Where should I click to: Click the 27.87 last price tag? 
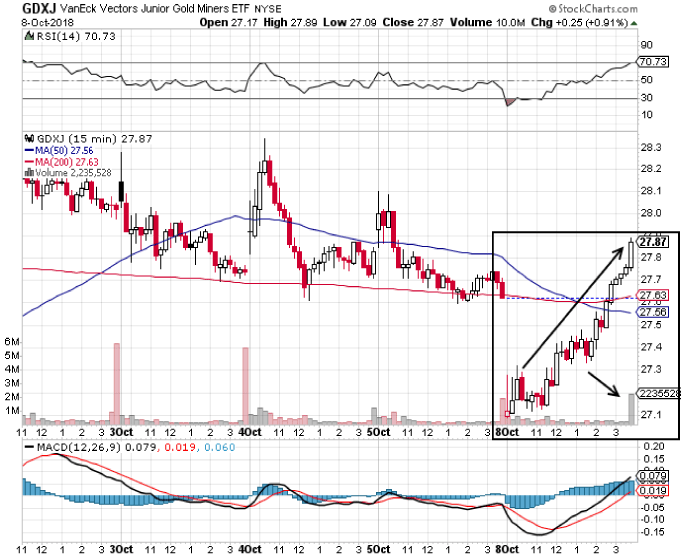pos(652,242)
